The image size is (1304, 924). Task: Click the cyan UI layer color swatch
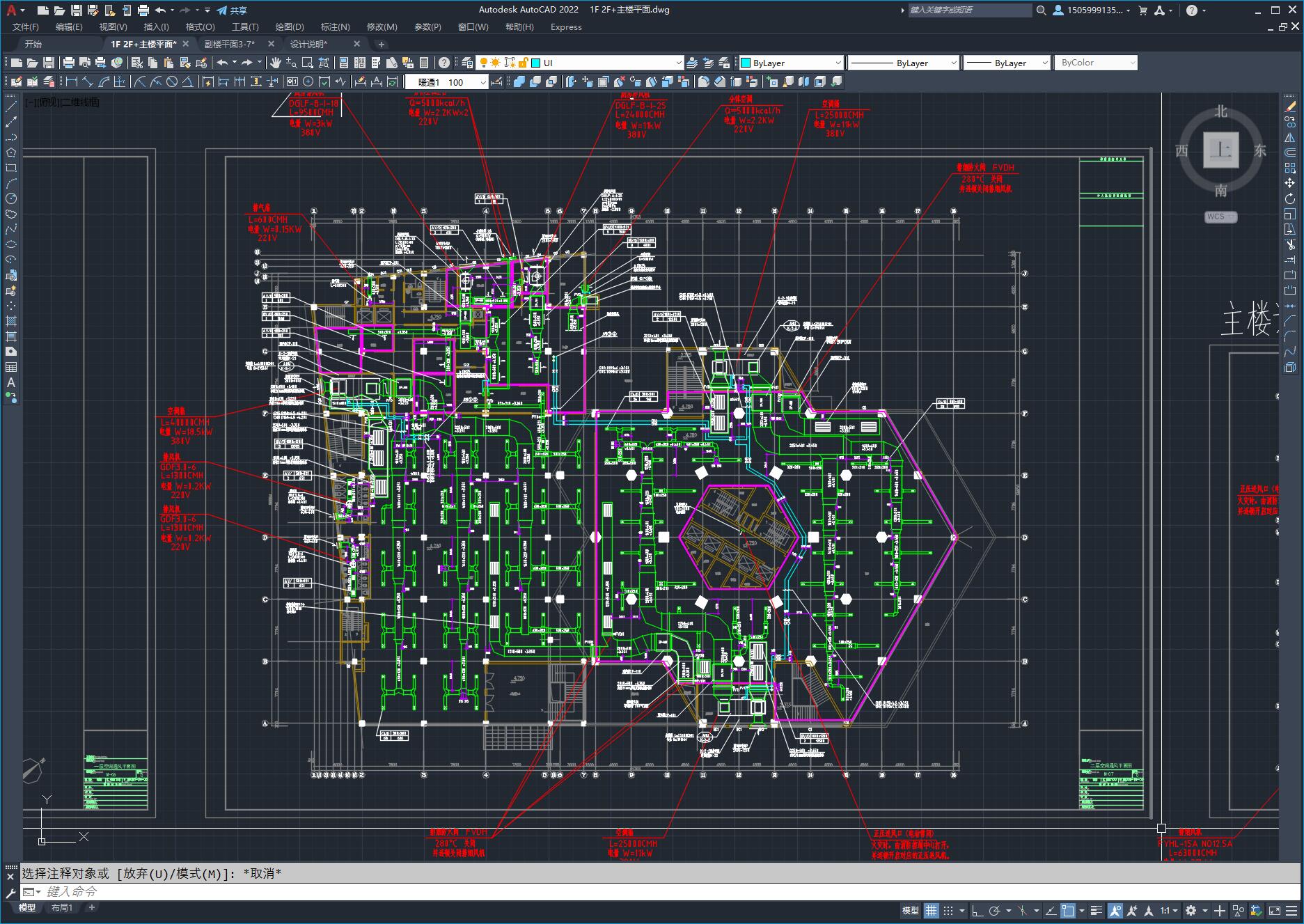(536, 63)
